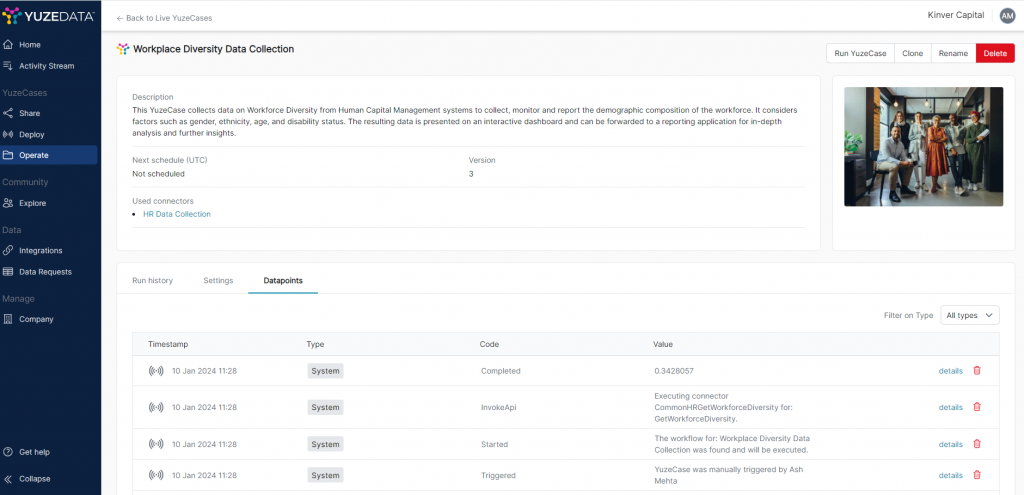1024x495 pixels.
Task: Open the Filter on Type dropdown
Action: 970,315
